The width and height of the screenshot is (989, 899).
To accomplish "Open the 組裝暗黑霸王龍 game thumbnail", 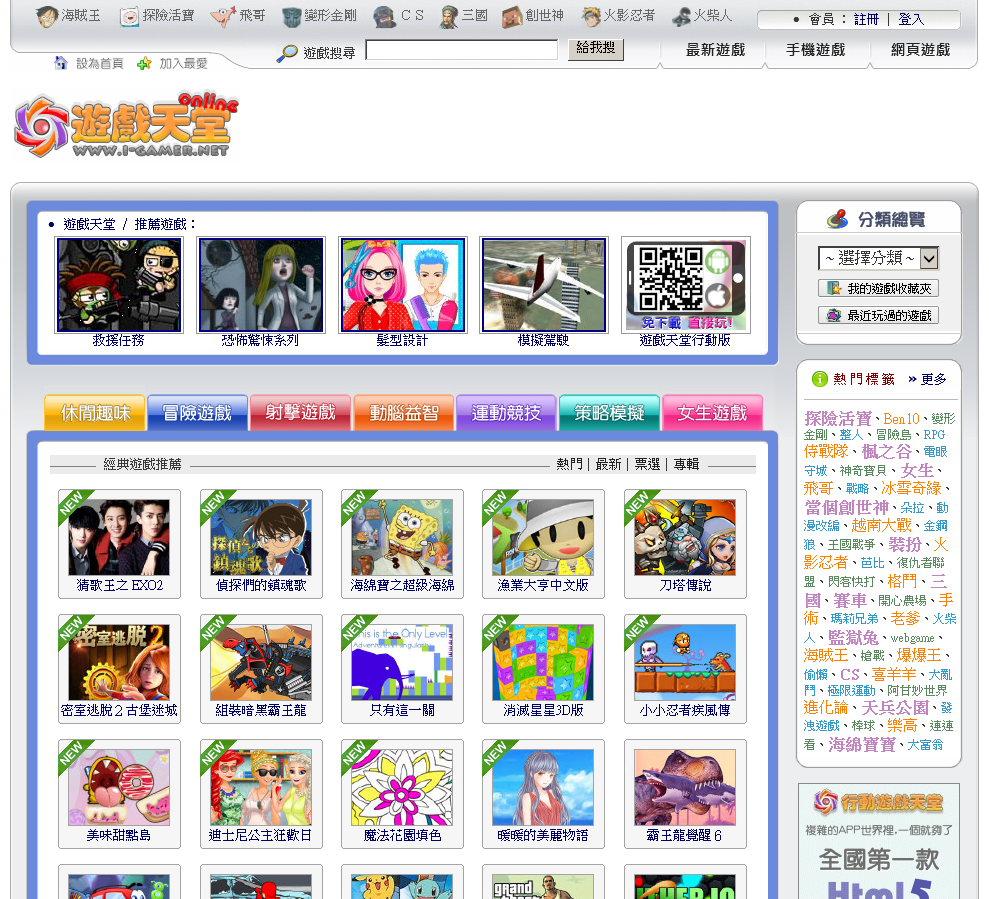I will point(260,662).
